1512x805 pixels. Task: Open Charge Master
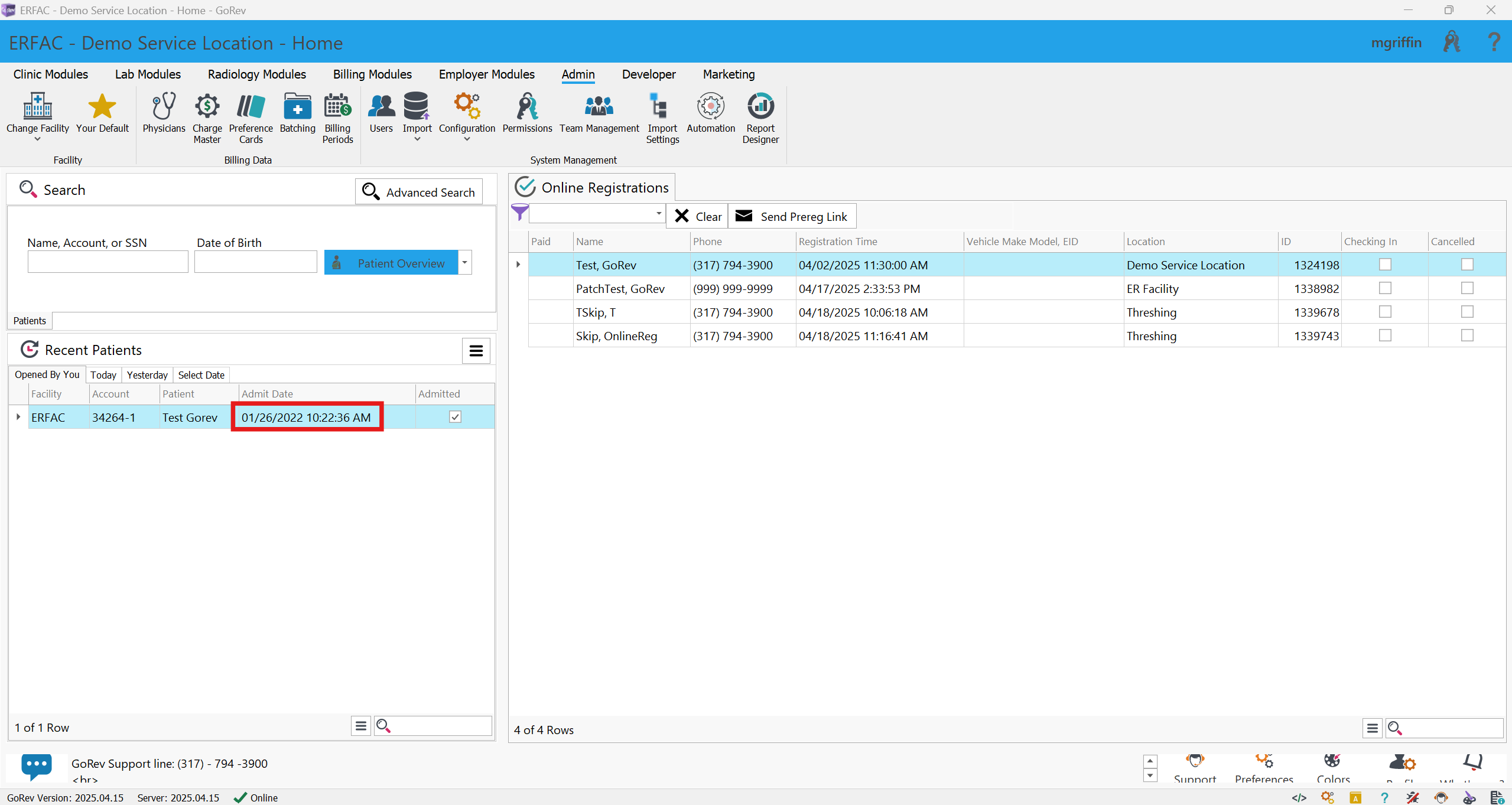click(x=207, y=118)
